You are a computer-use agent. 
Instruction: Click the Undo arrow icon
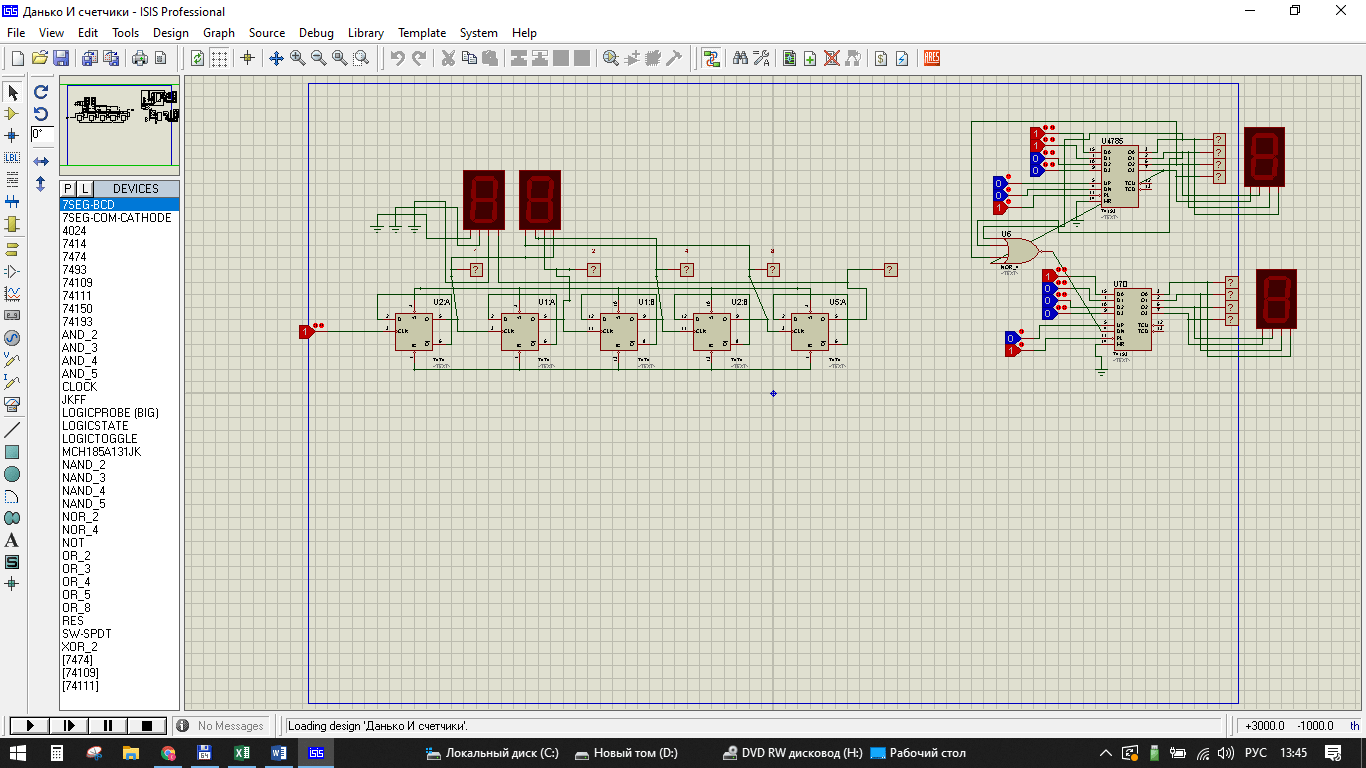397,59
